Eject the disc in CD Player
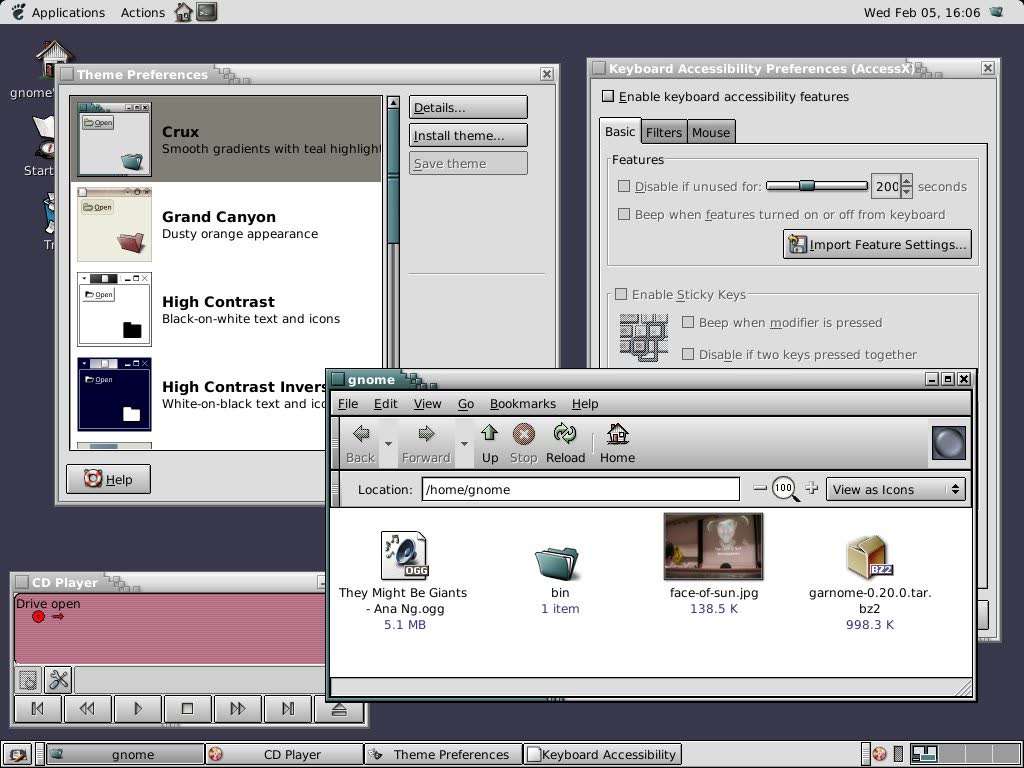This screenshot has height=768, width=1024. (338, 709)
